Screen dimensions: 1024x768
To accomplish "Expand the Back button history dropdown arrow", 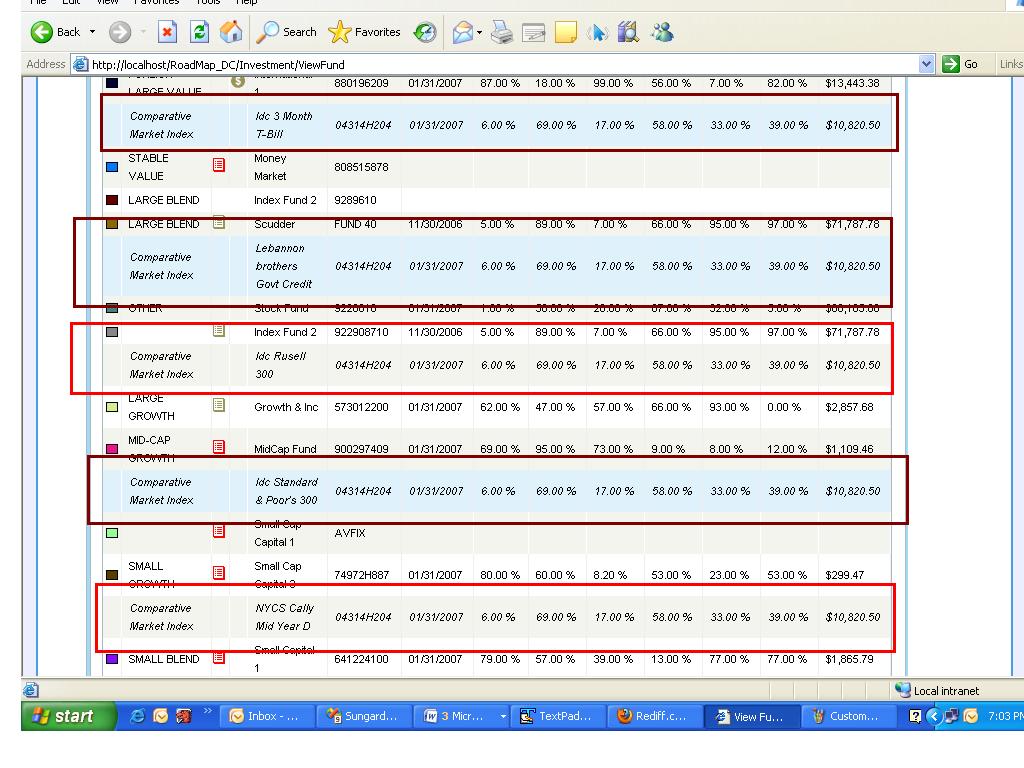I will (x=92, y=32).
